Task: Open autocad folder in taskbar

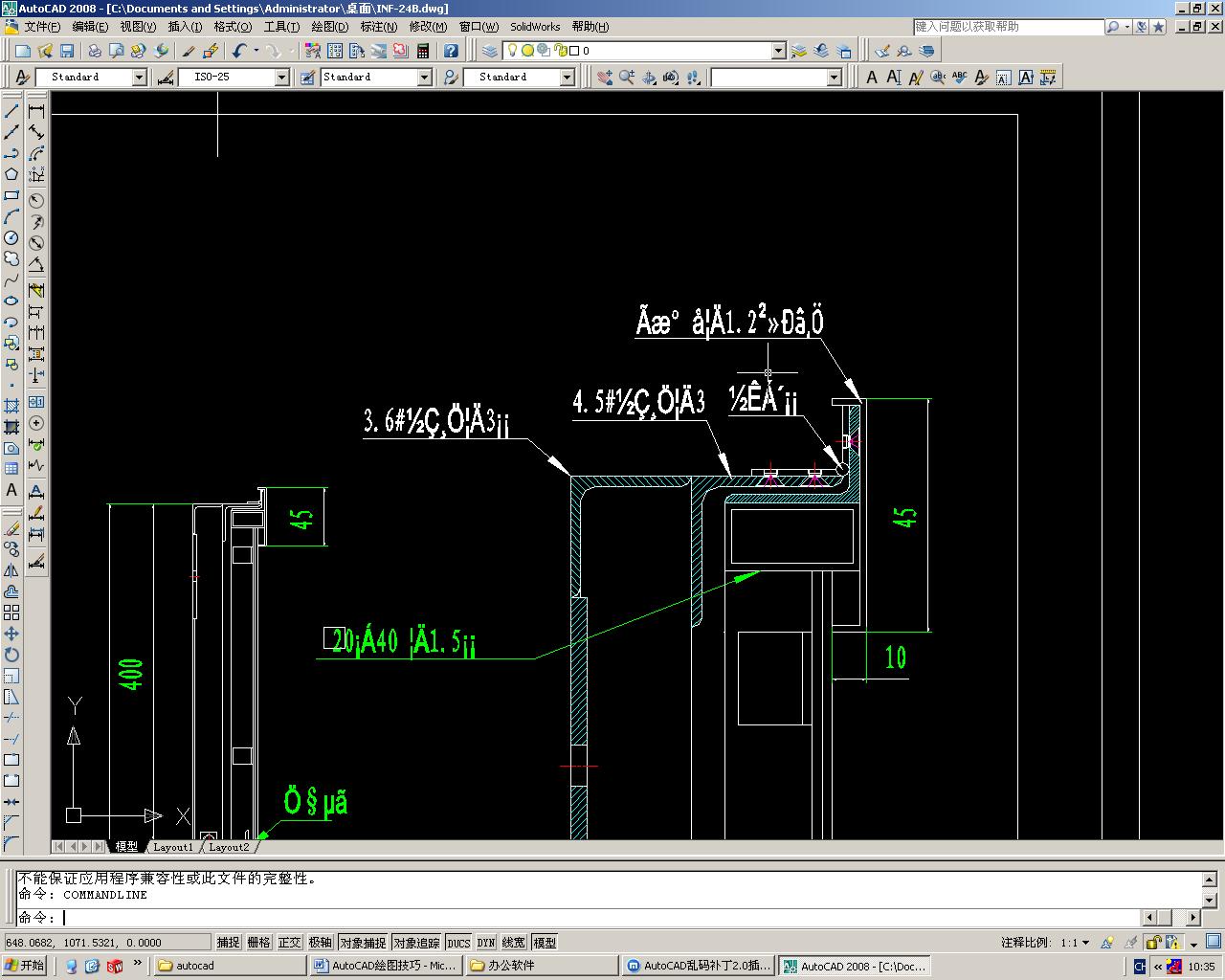Action: click(x=230, y=966)
